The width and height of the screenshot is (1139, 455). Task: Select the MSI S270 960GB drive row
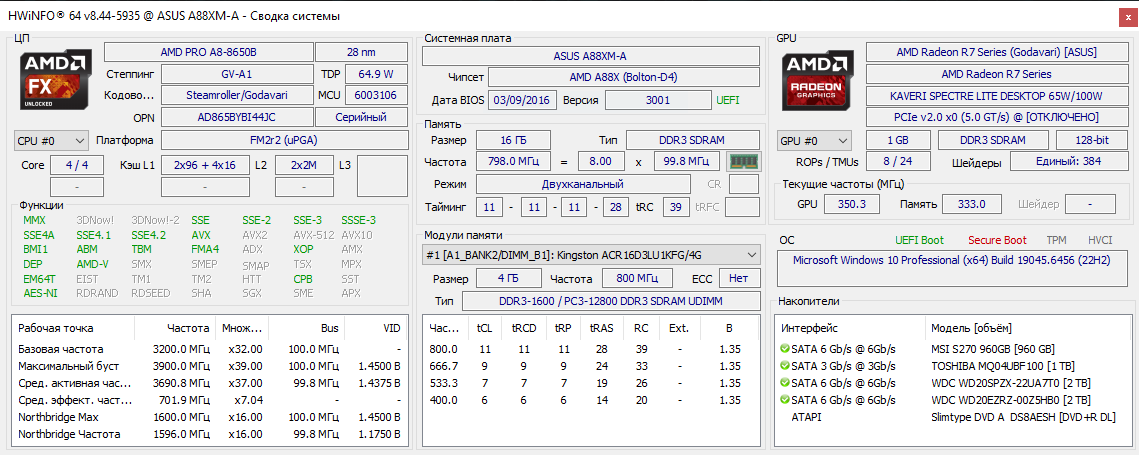coord(953,349)
